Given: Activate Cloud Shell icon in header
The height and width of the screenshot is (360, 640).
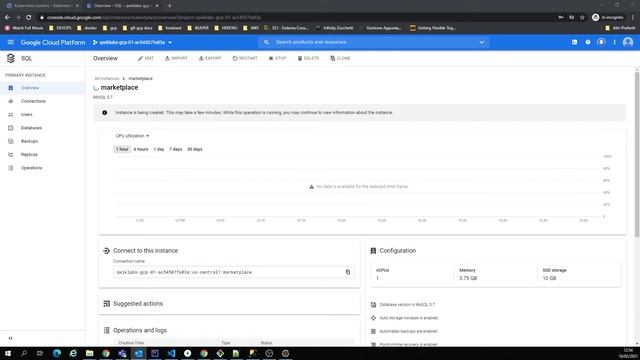Looking at the screenshot, I should 574,42.
